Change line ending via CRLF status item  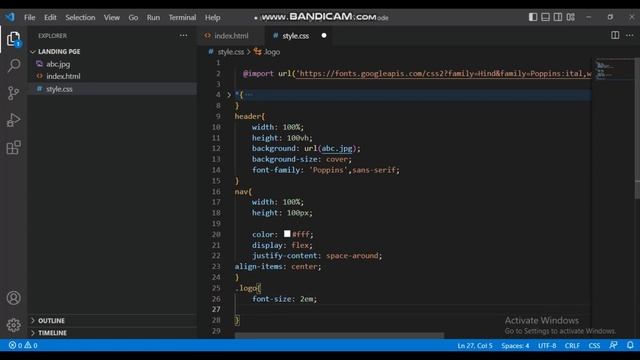pyautogui.click(x=572, y=345)
